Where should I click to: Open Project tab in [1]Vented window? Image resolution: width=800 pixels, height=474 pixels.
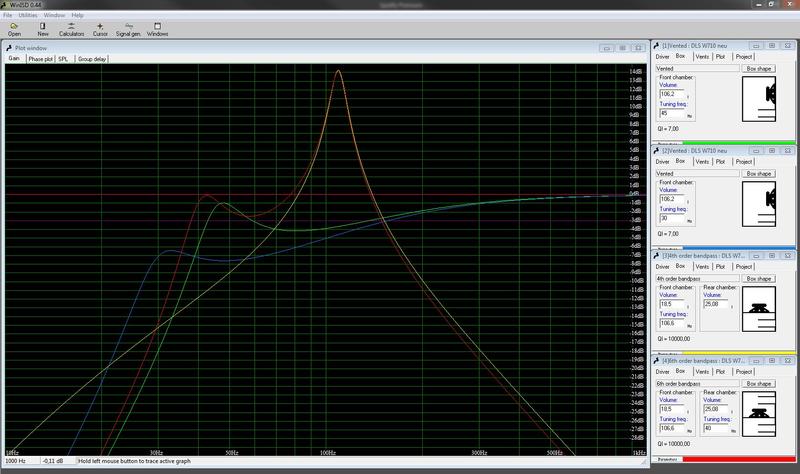[744, 57]
